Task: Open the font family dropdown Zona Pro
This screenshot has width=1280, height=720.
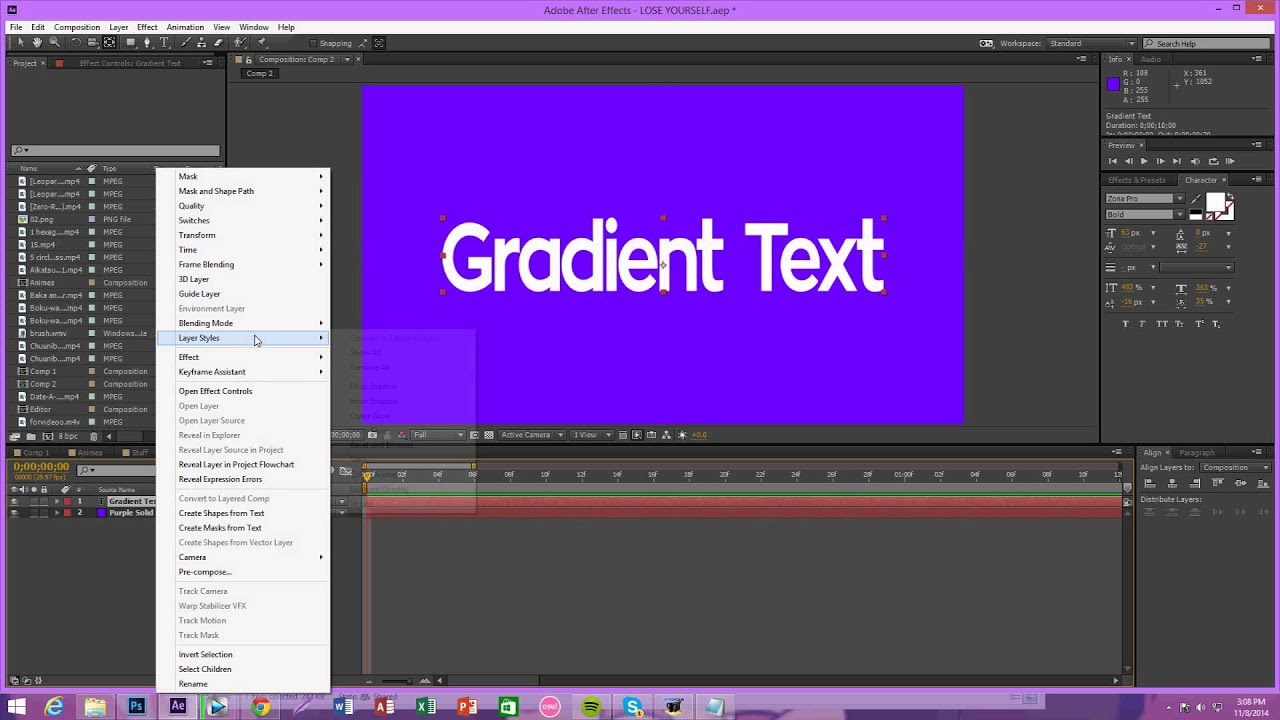Action: point(1145,198)
